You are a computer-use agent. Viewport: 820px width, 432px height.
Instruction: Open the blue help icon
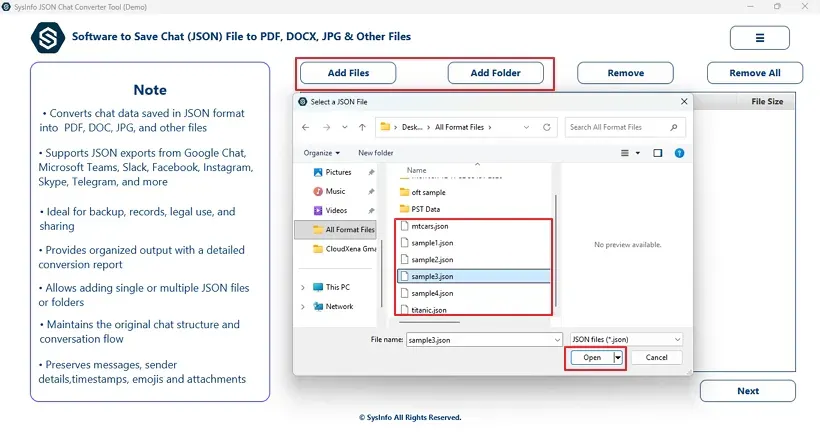[679, 153]
